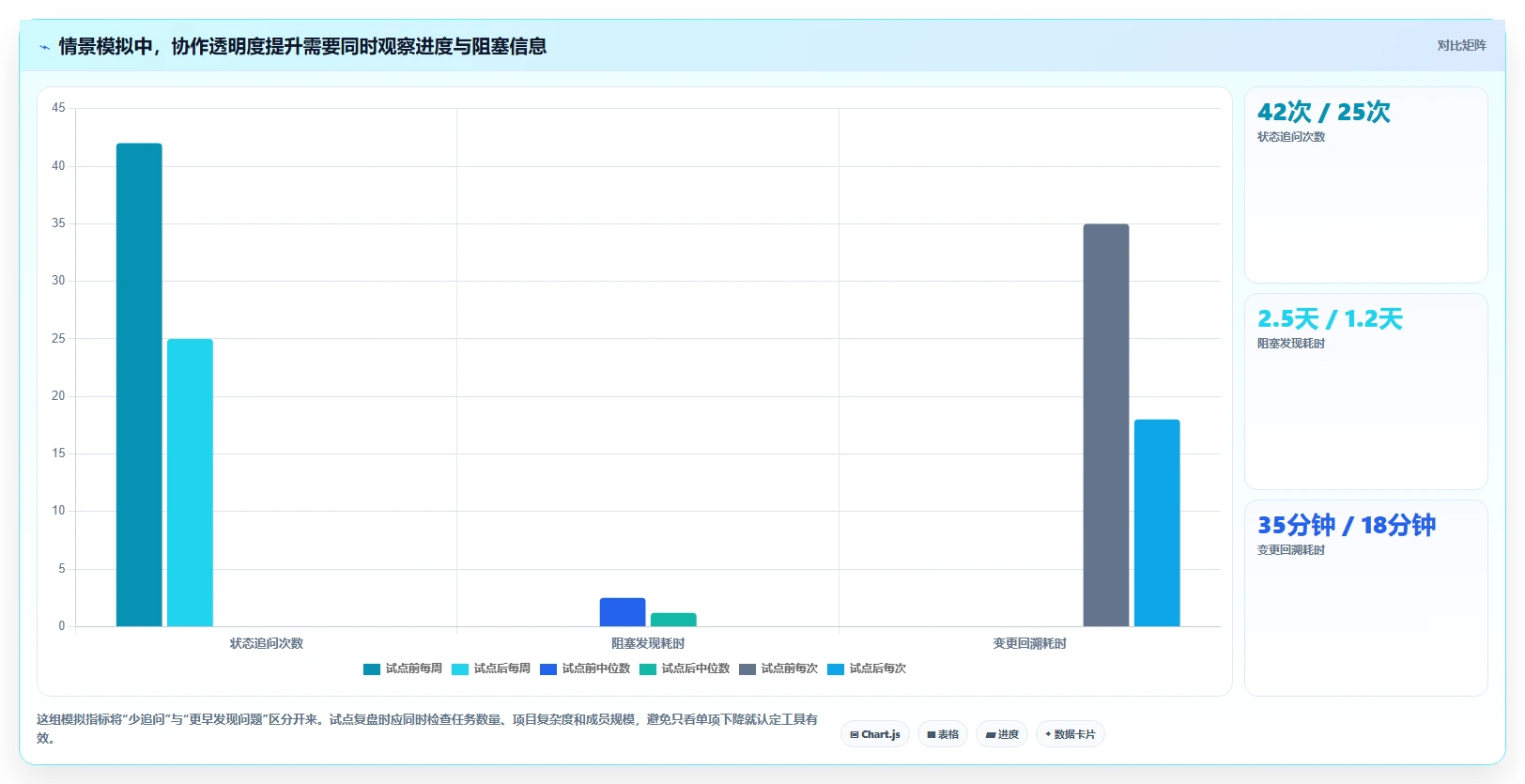
Task: Click the header icon beside the title
Action: [44, 47]
